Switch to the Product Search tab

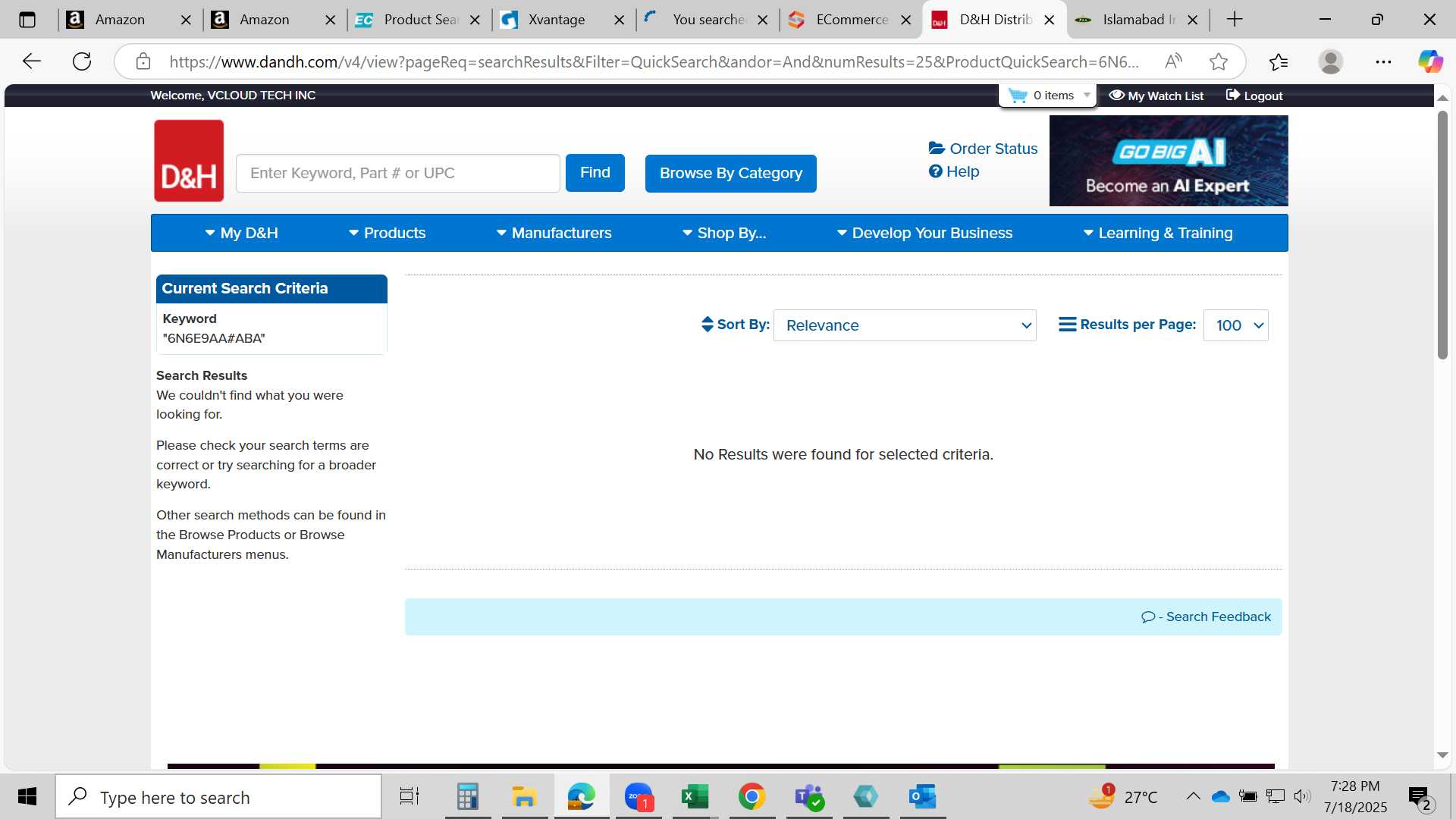click(417, 20)
